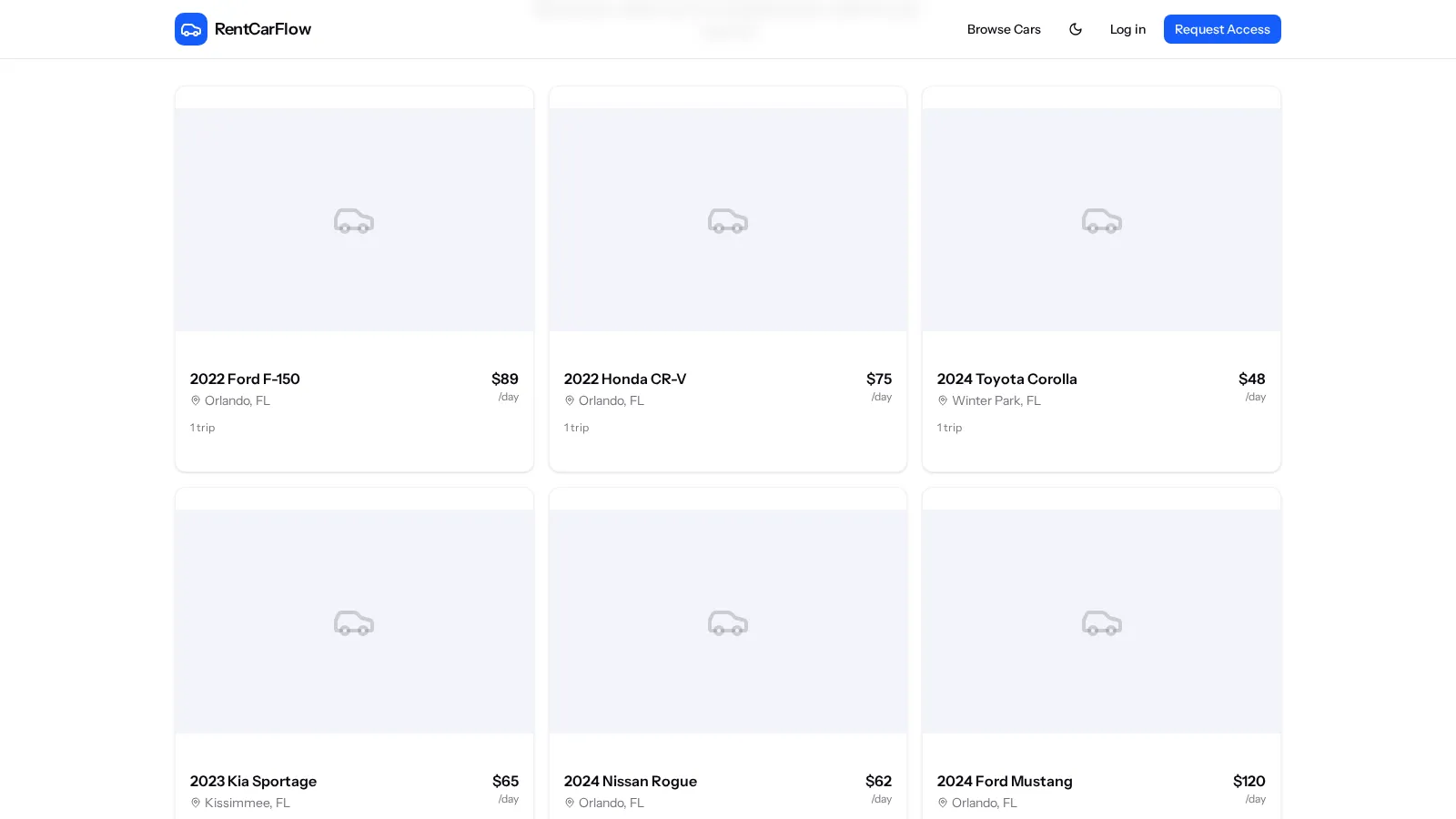Select the 2022 Ford F-150 title
The image size is (1456, 819).
[245, 379]
